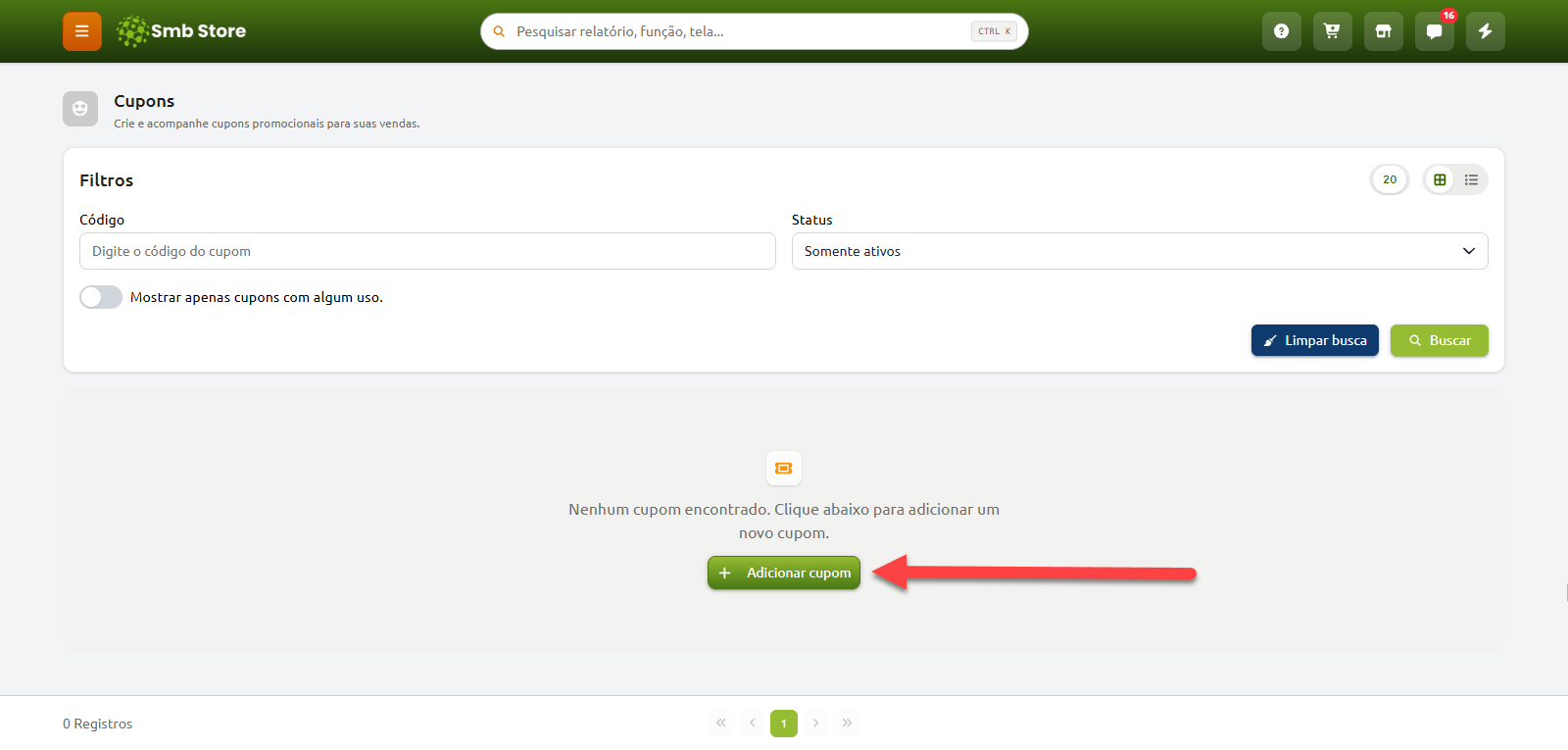
Task: Focus the top search reports field
Action: pos(755,31)
